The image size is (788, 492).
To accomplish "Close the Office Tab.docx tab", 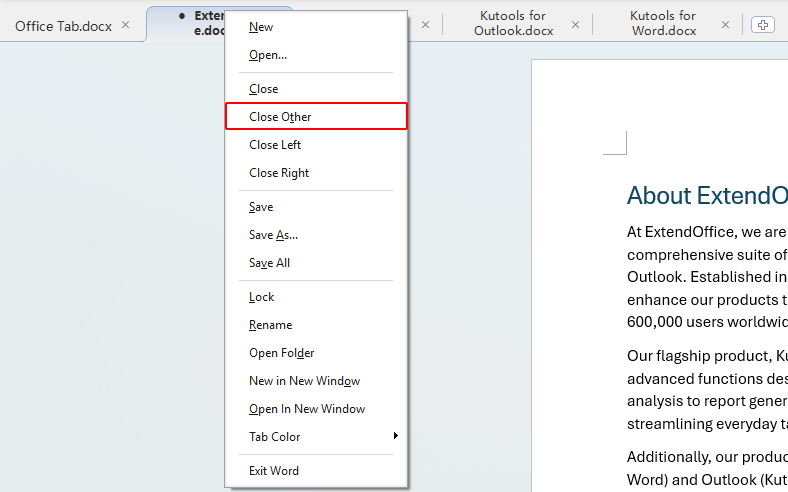I will coord(126,25).
